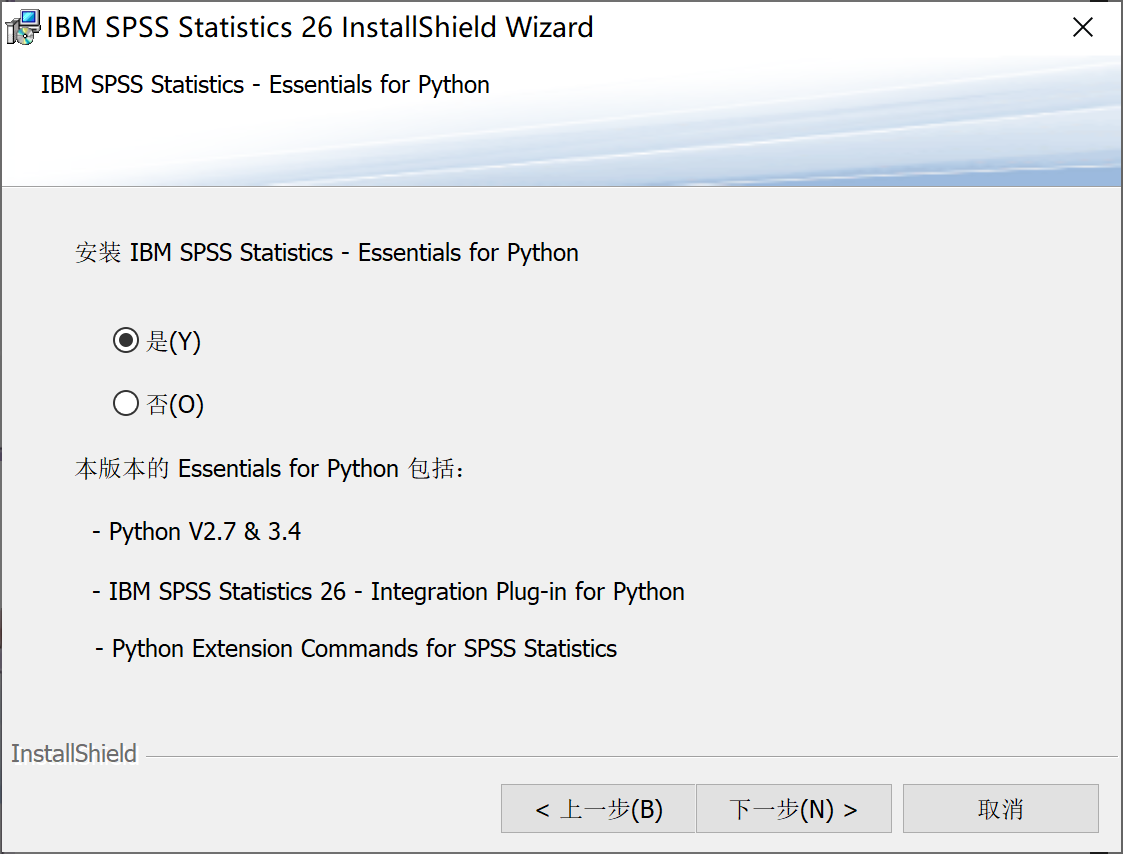1123x854 pixels.
Task: Click the window title 'InstallShield Wizard'
Action: tap(467, 27)
